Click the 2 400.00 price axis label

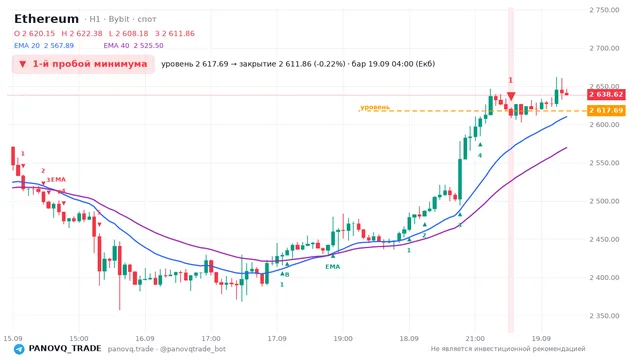point(604,278)
